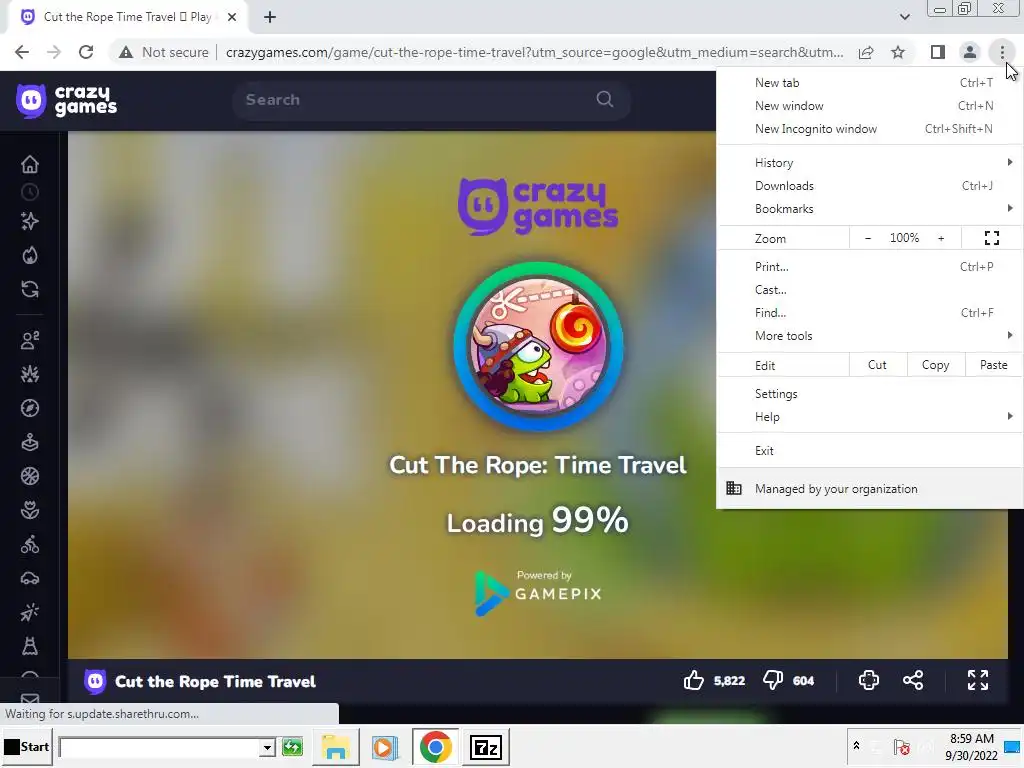Select New tab from the menu

(x=871, y=83)
